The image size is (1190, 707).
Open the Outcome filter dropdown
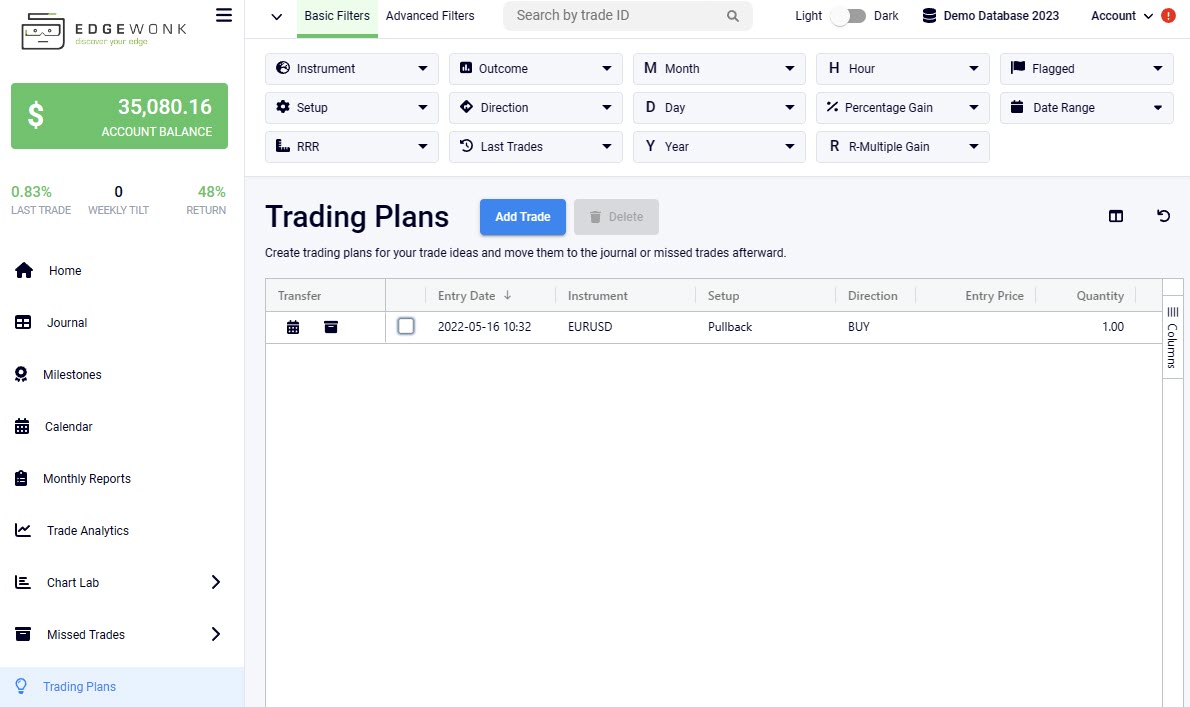pyautogui.click(x=536, y=68)
